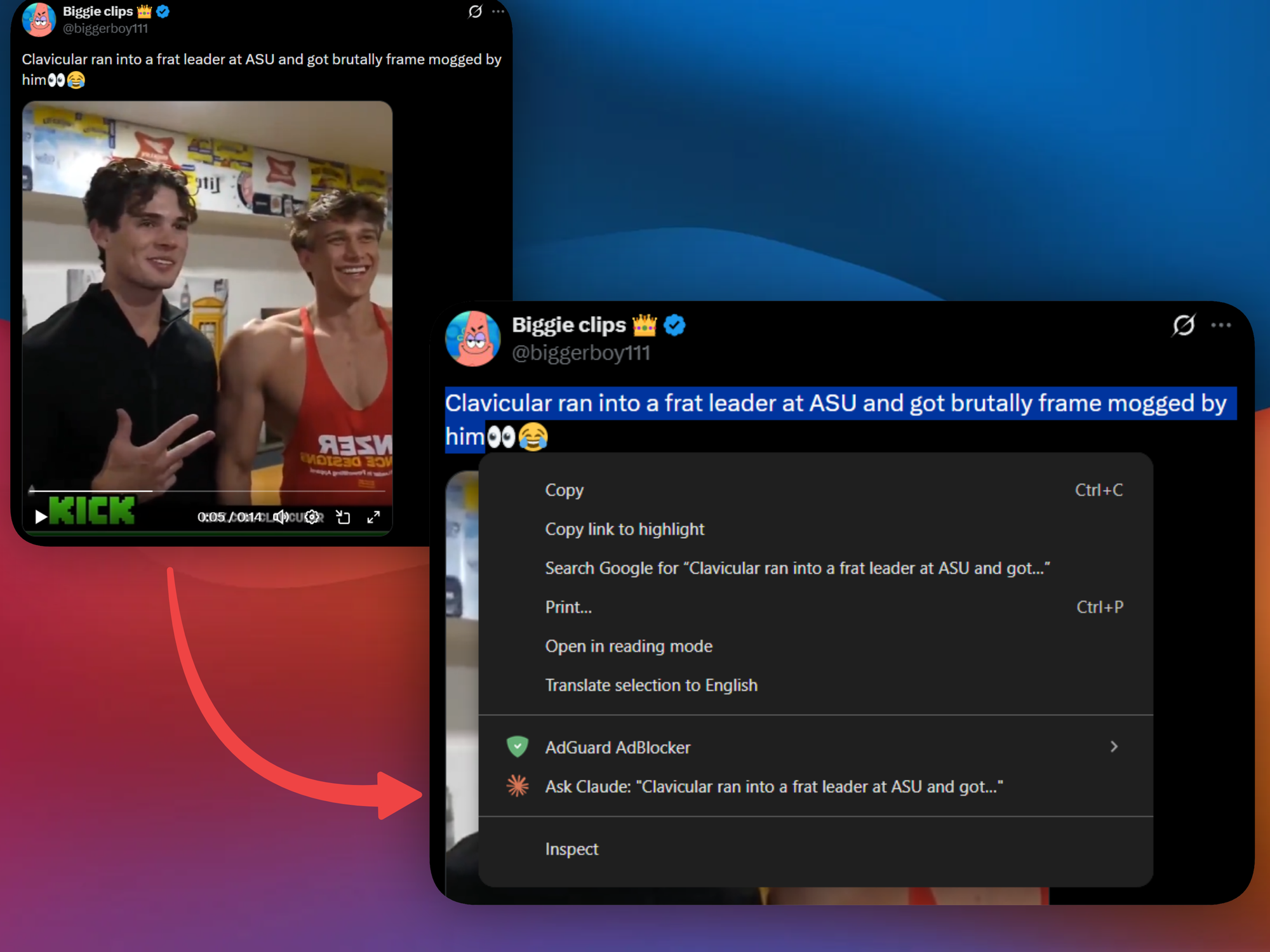The height and width of the screenshot is (952, 1270).
Task: Click Search Google for the selected text
Action: (x=797, y=568)
